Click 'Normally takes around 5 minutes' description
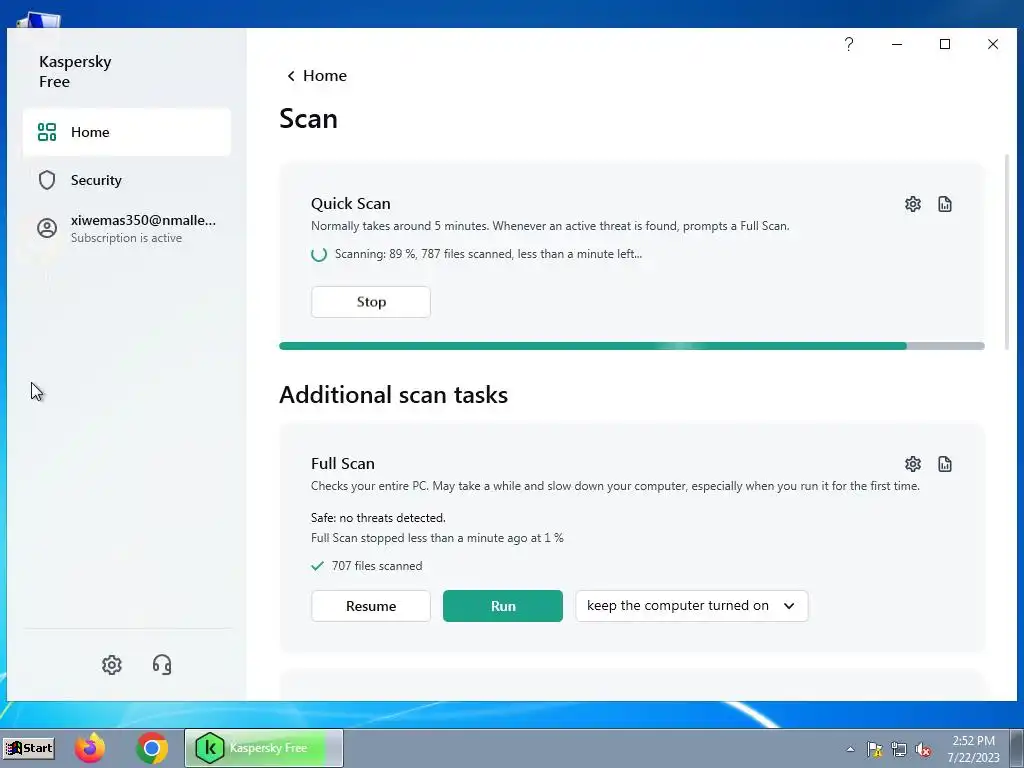Image resolution: width=1024 pixels, height=768 pixels. (x=550, y=226)
